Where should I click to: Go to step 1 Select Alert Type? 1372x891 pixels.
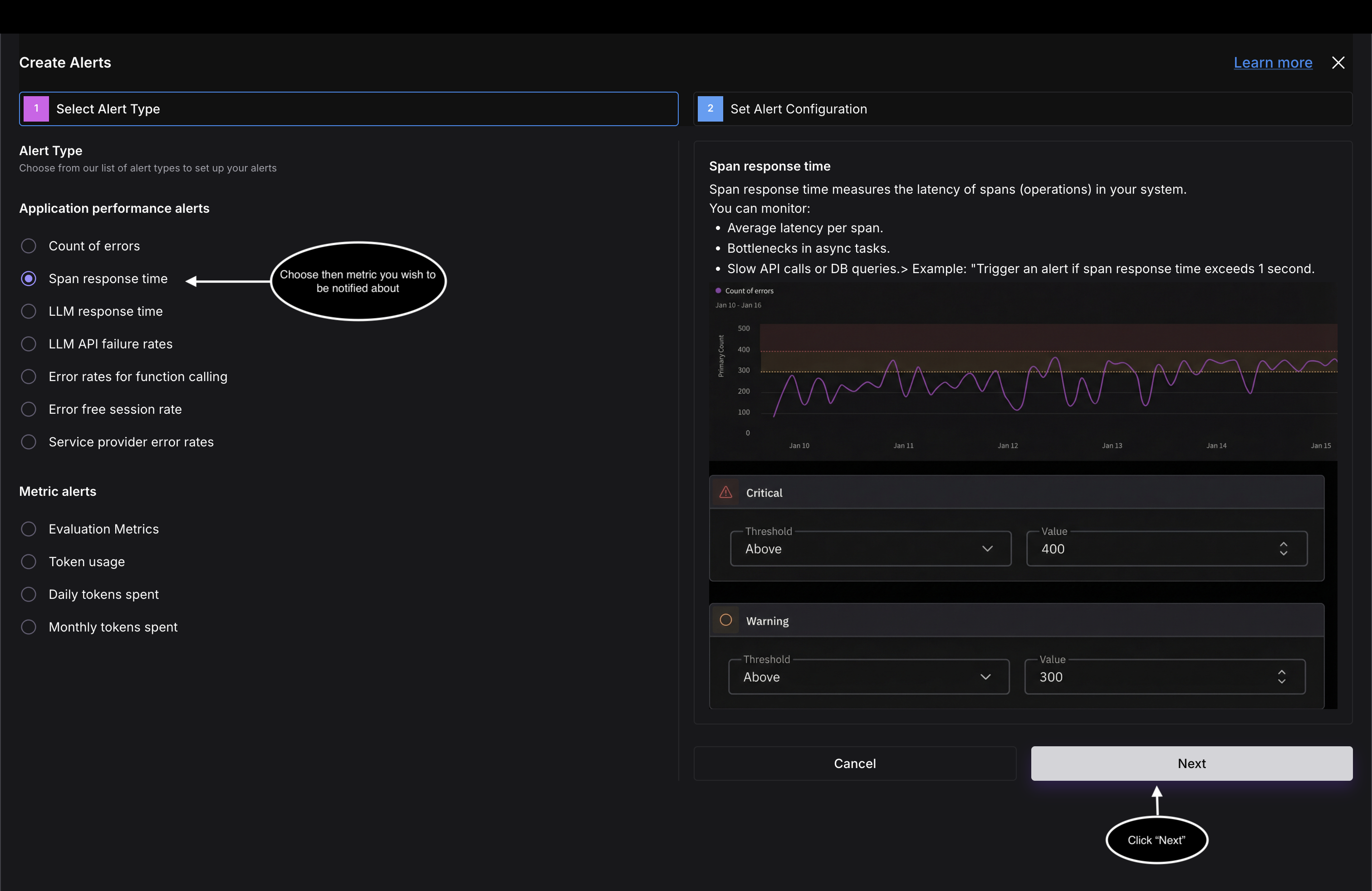(x=348, y=109)
